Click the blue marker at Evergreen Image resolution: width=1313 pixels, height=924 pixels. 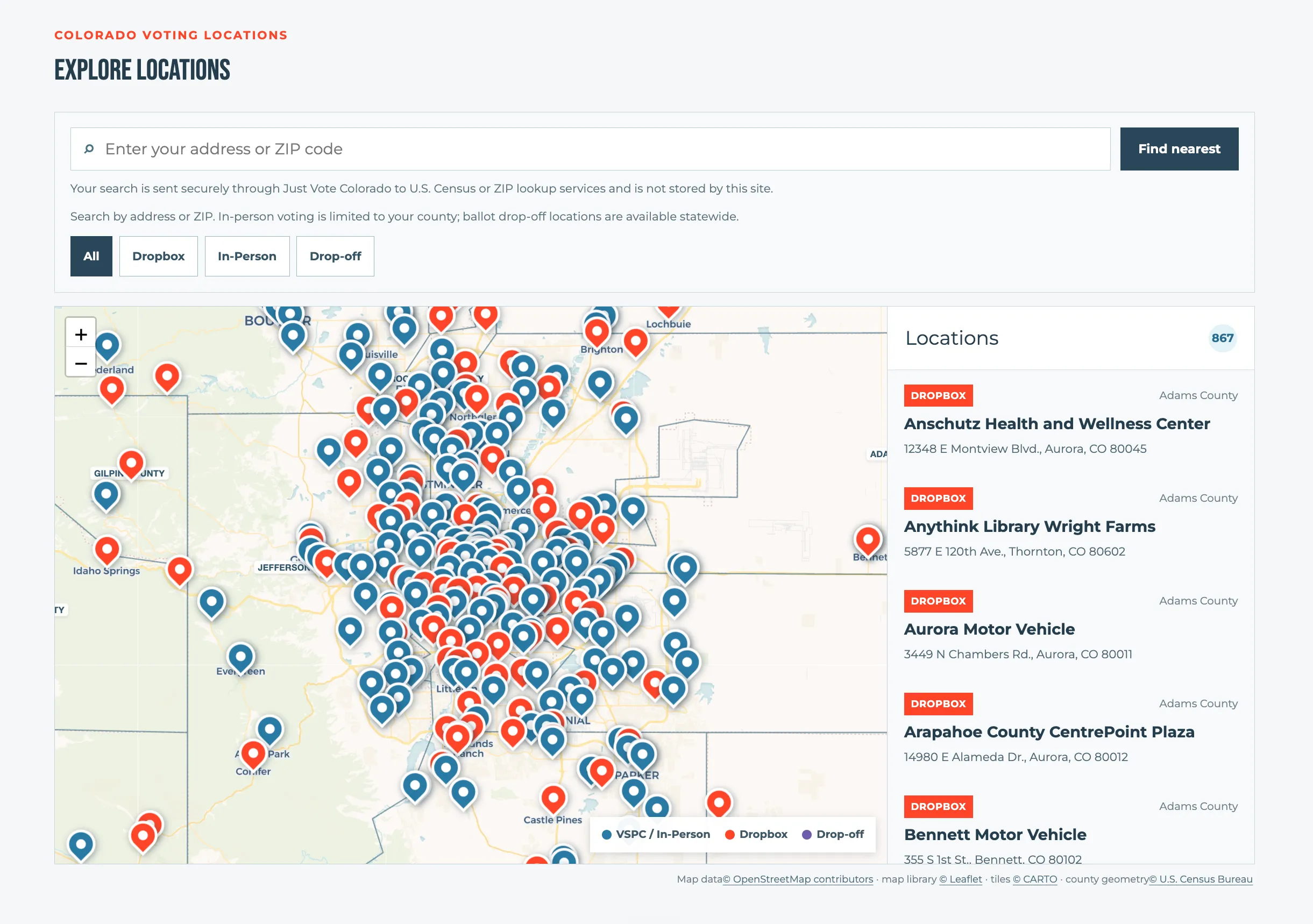point(241,659)
